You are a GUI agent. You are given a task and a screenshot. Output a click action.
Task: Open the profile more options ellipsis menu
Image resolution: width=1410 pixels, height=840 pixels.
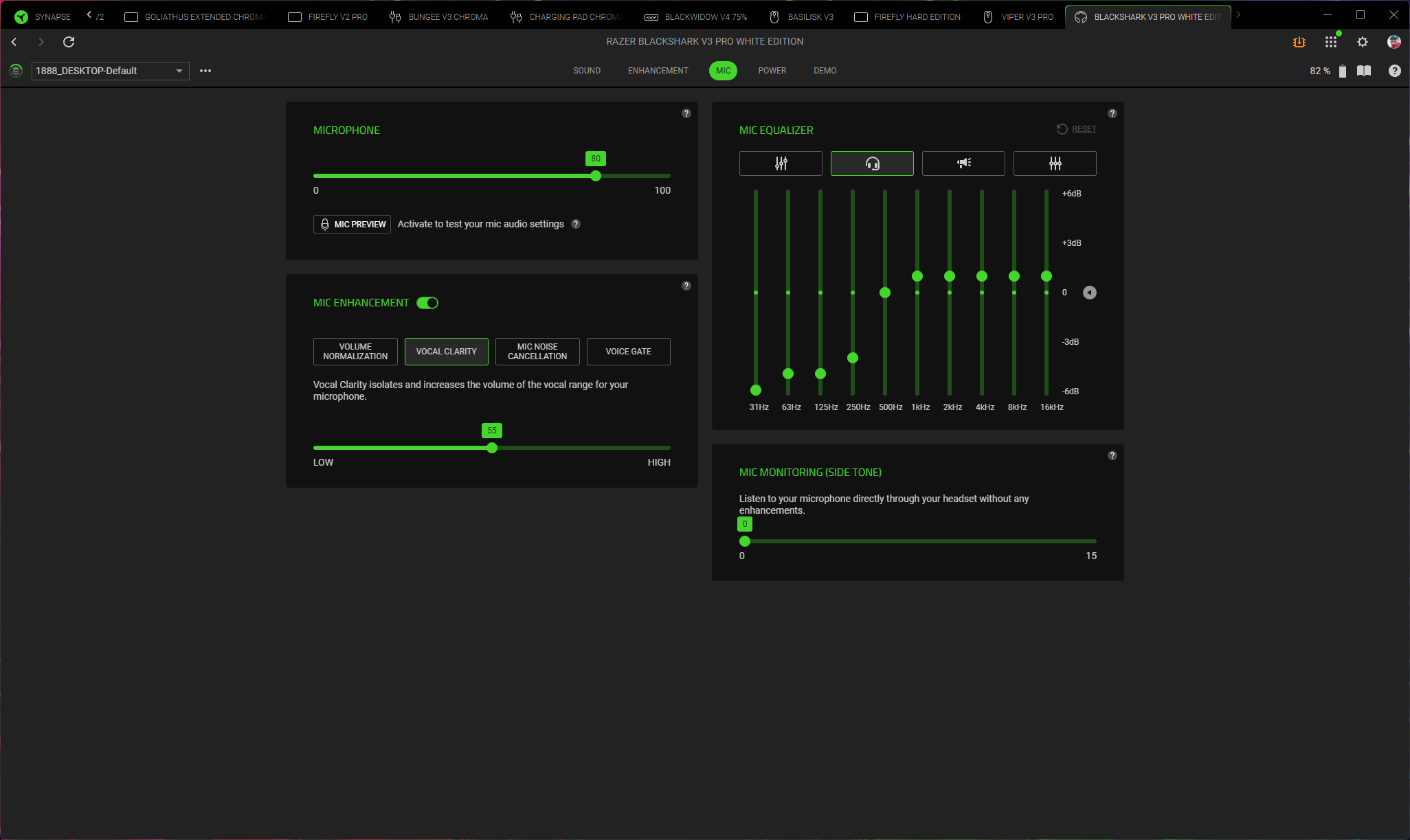click(x=205, y=71)
